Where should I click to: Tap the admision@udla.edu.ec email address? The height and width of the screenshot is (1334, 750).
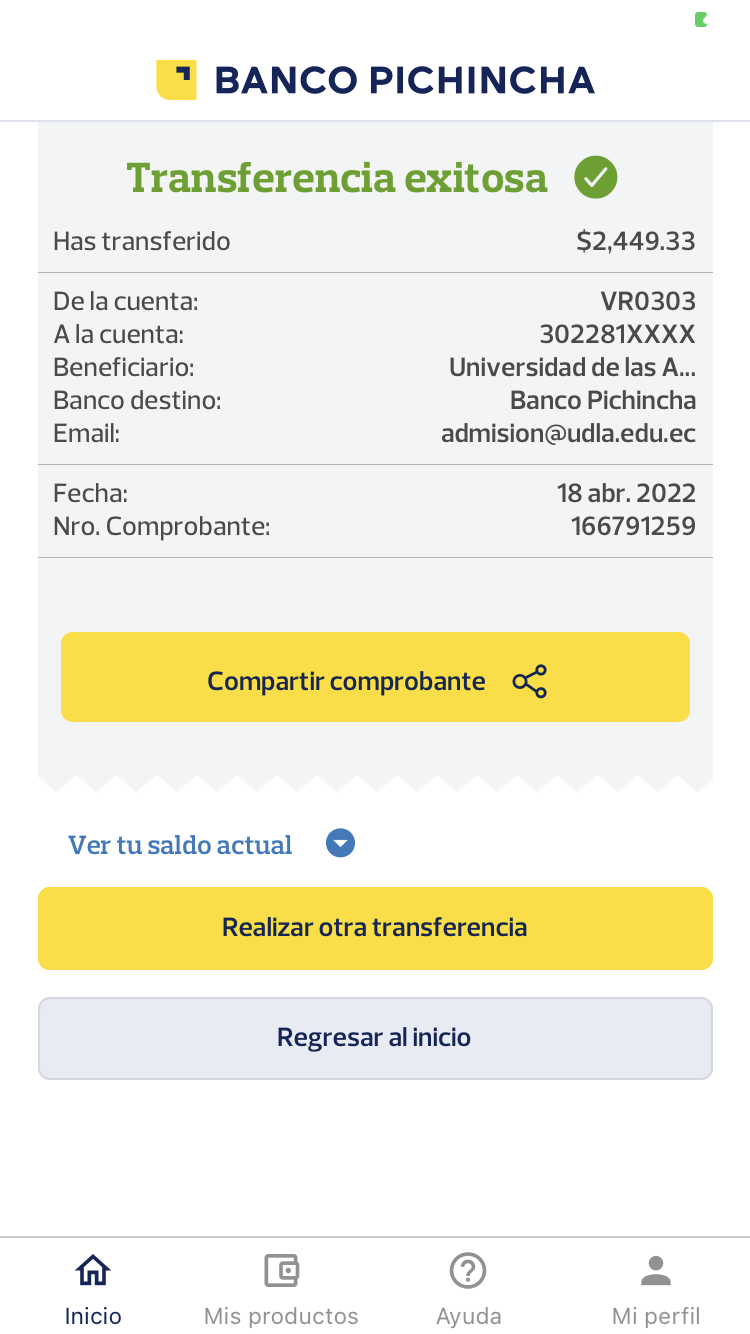[568, 434]
